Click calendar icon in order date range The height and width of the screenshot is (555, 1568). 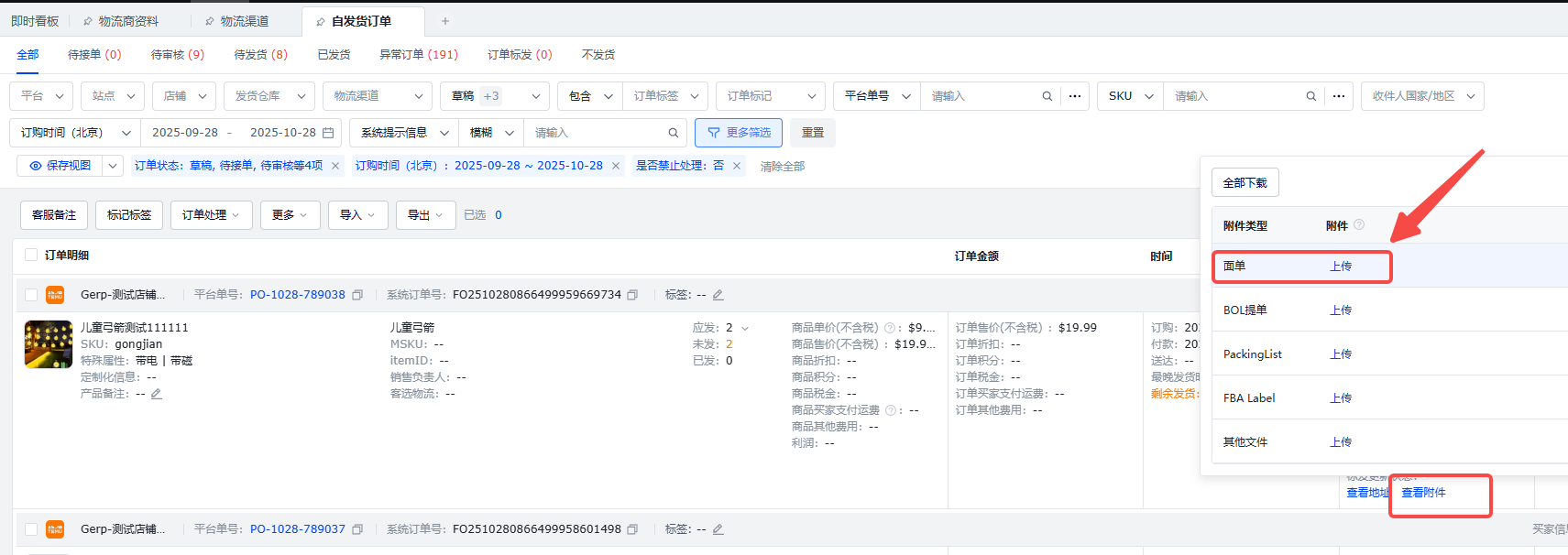click(x=328, y=133)
